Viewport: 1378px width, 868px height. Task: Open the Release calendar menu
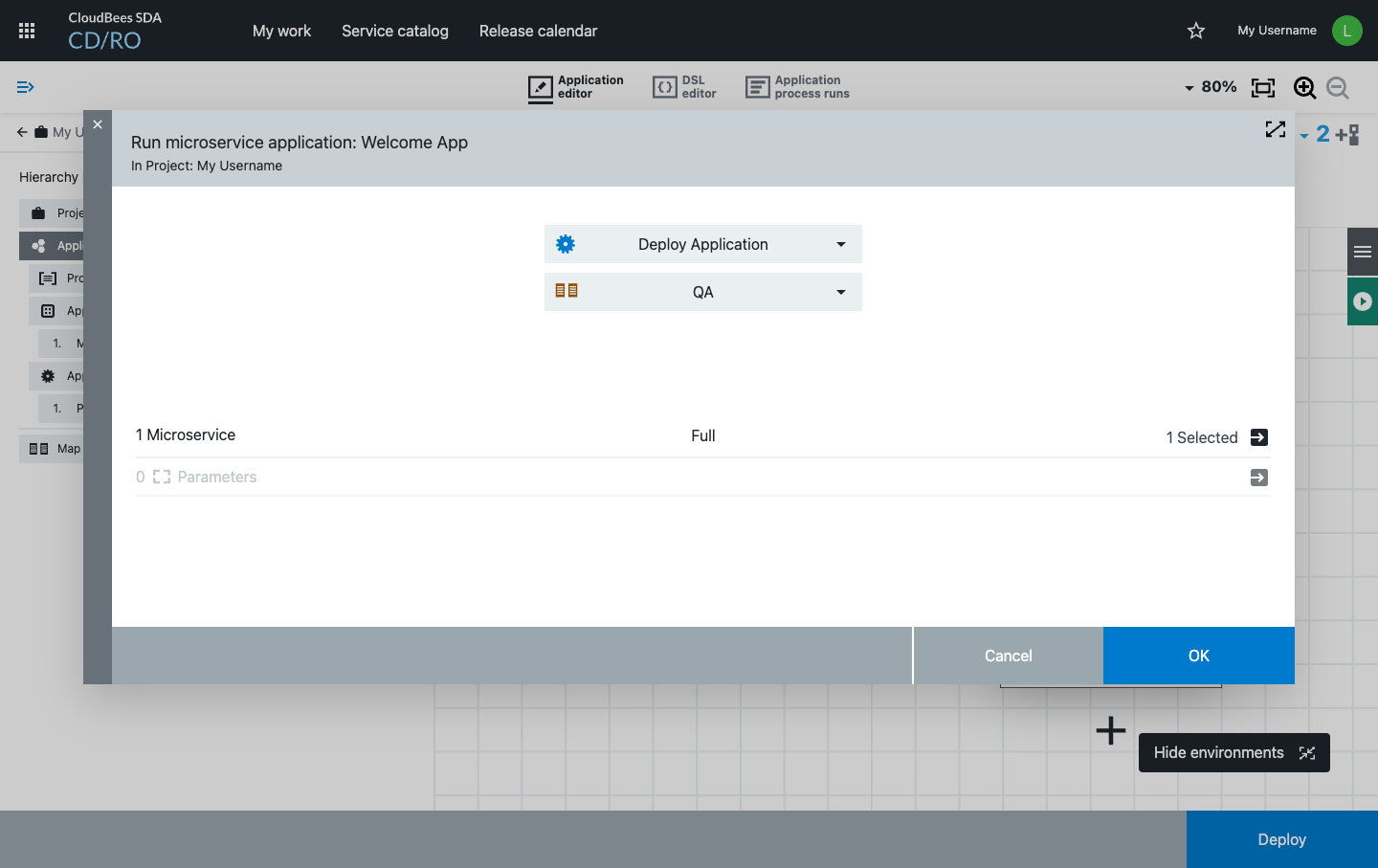pos(538,31)
